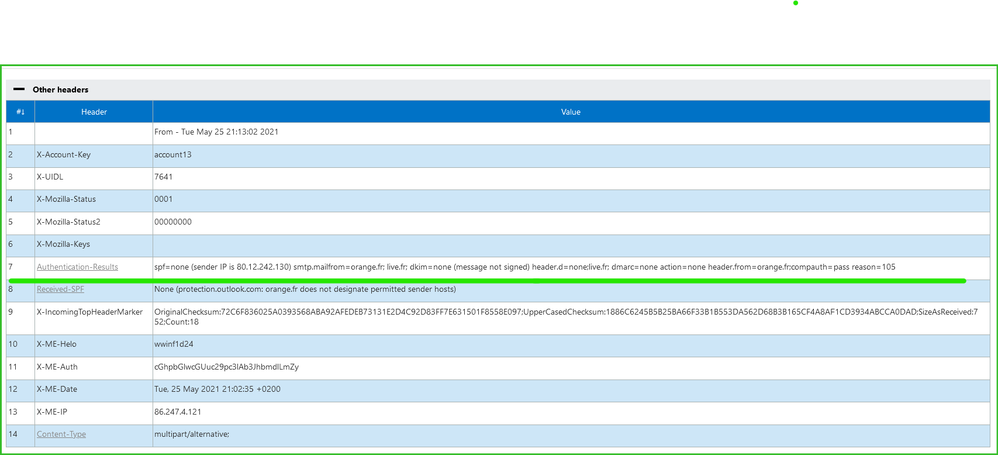Screen dimensions: 998x455
Task: Click the From - Tue May 25 row value
Action: point(216,132)
